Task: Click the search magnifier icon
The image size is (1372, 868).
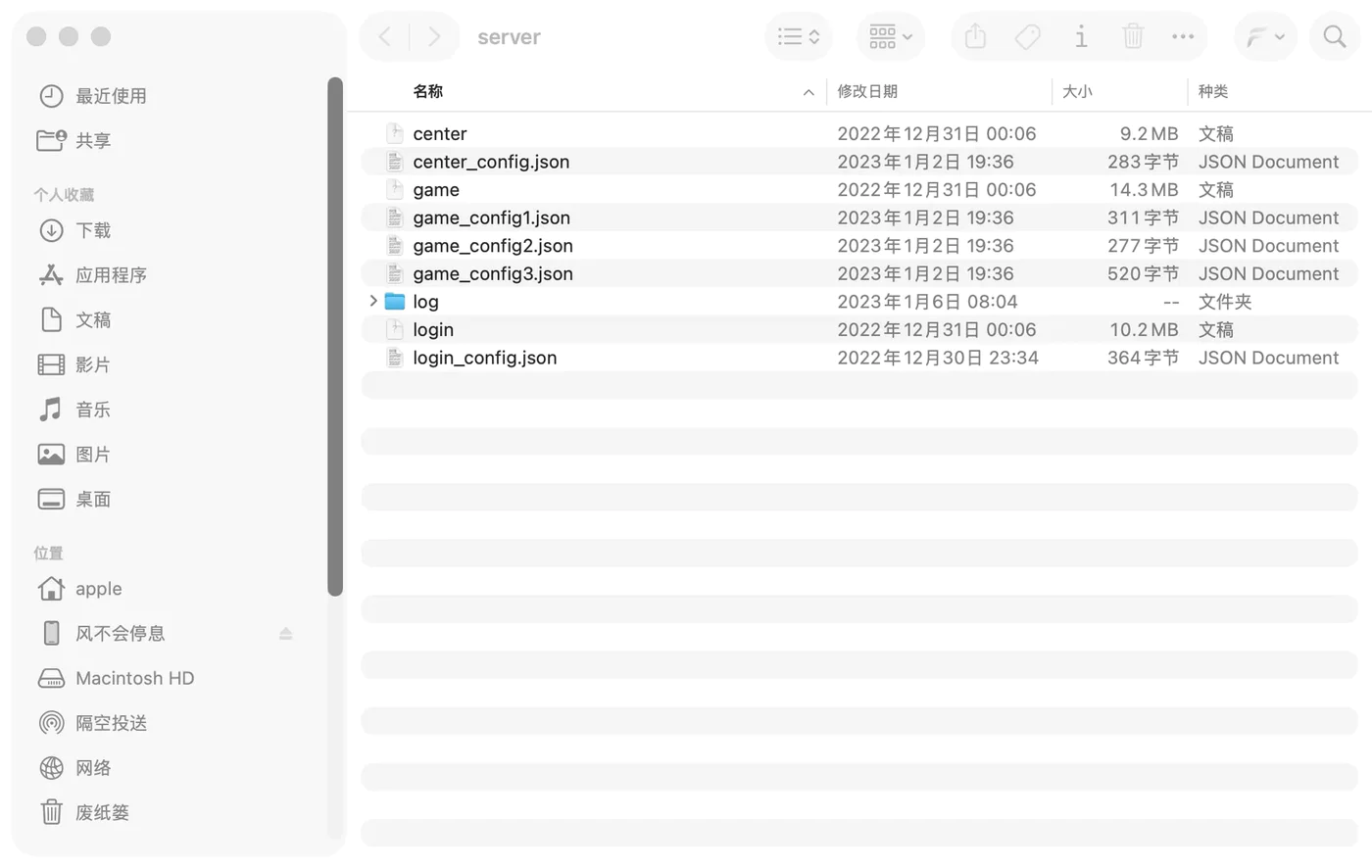Action: (1334, 37)
